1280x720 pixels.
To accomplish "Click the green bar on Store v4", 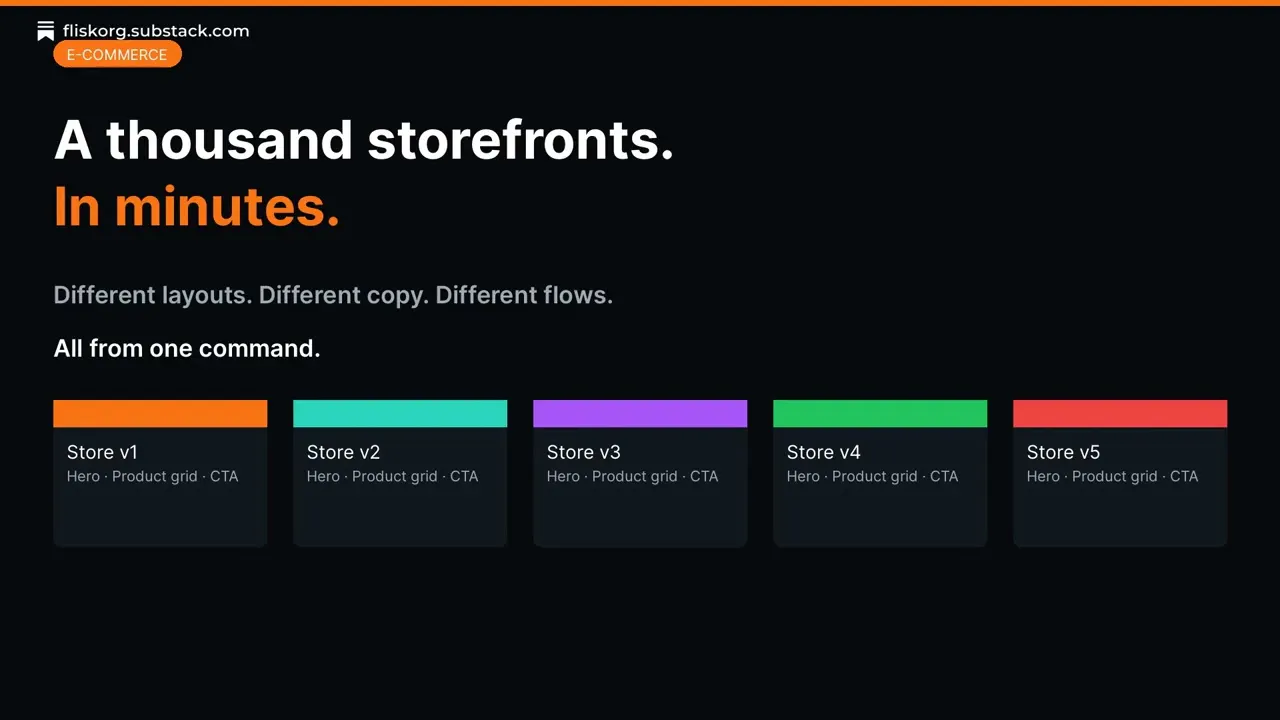I will click(x=880, y=414).
